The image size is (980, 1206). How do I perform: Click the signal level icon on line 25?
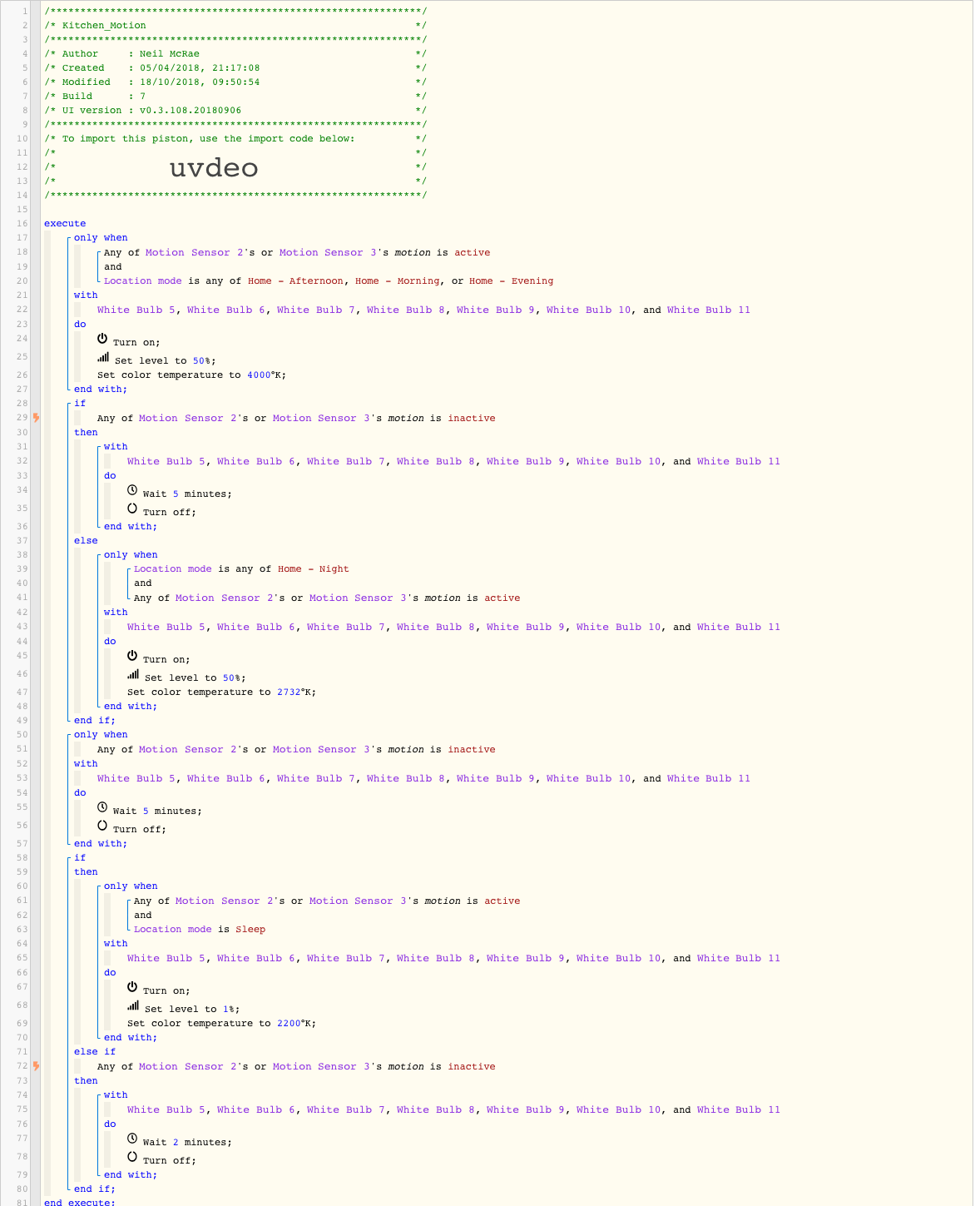tap(103, 357)
